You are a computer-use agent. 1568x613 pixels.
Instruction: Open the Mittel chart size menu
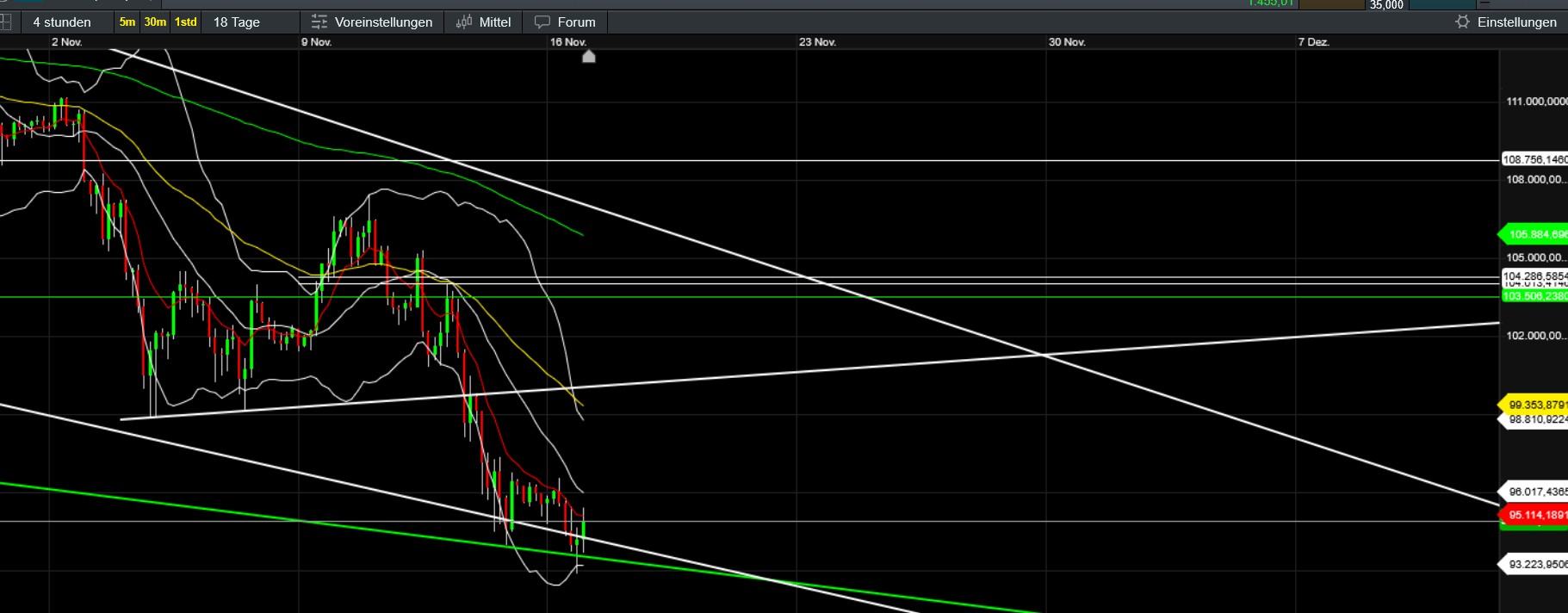[x=494, y=22]
